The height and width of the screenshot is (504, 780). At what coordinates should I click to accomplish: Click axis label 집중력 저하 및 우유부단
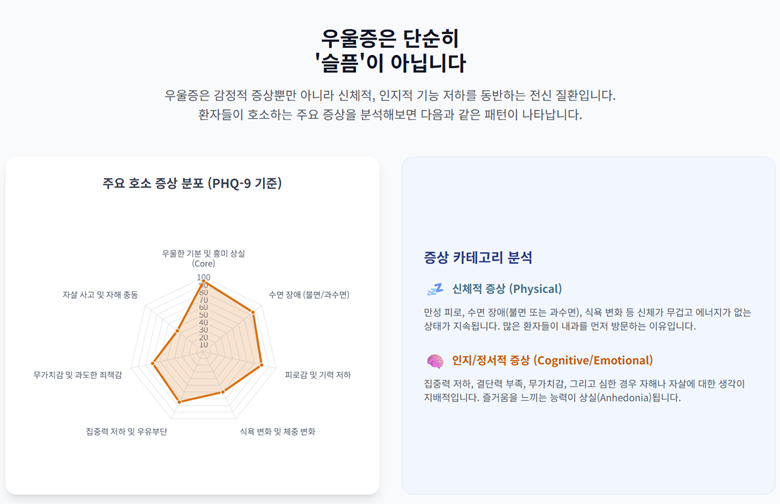(x=126, y=431)
